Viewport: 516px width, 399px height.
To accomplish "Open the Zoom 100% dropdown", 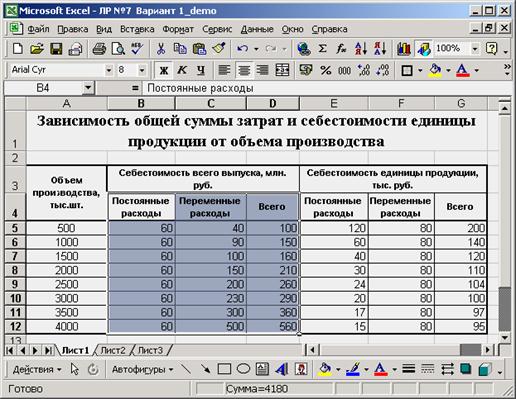I will click(475, 49).
